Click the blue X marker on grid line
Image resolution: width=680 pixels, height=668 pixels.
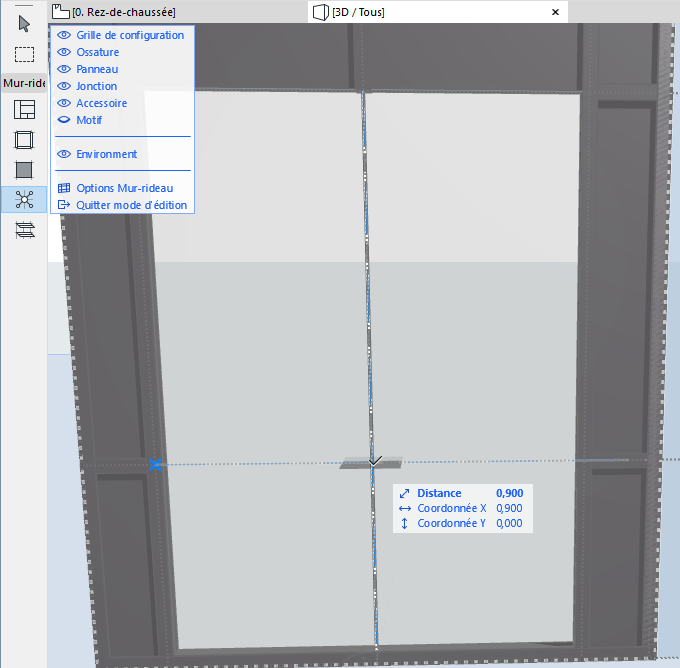[155, 465]
